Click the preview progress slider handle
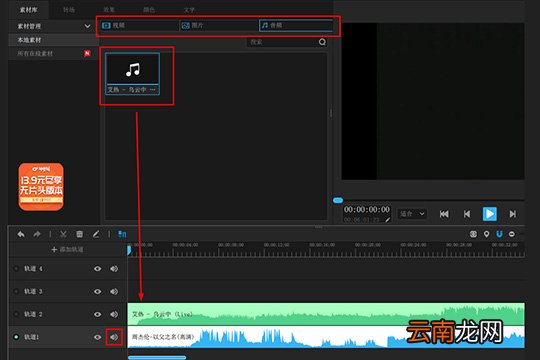 (338, 200)
